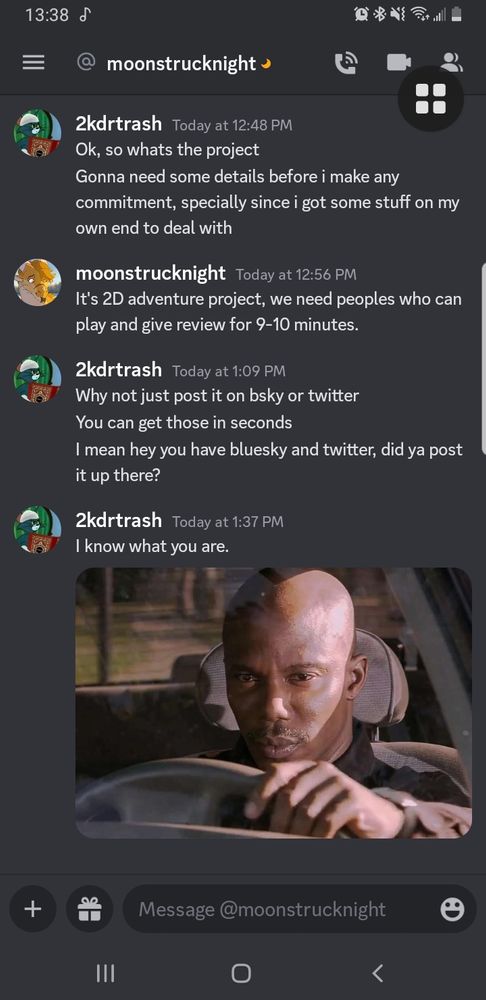The image size is (486, 1000).
Task: Open the attached GIF of man driving
Action: (x=274, y=703)
